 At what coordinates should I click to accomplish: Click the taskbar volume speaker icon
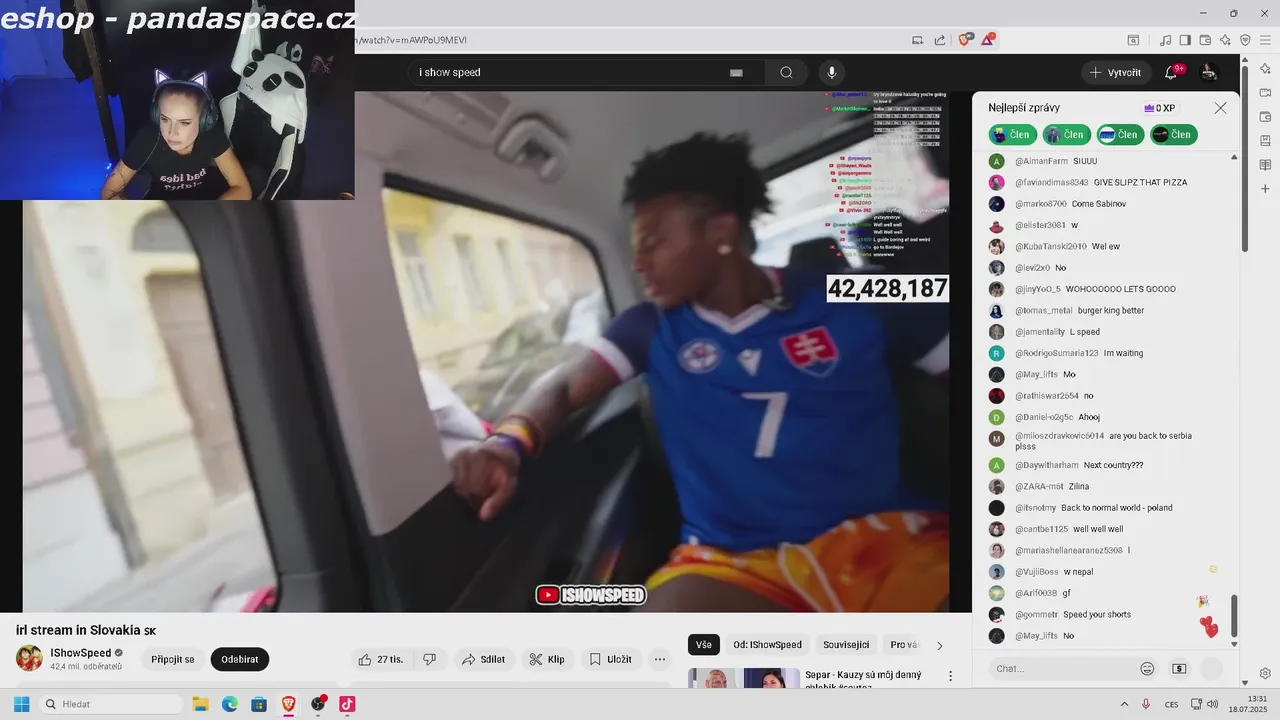(1212, 704)
